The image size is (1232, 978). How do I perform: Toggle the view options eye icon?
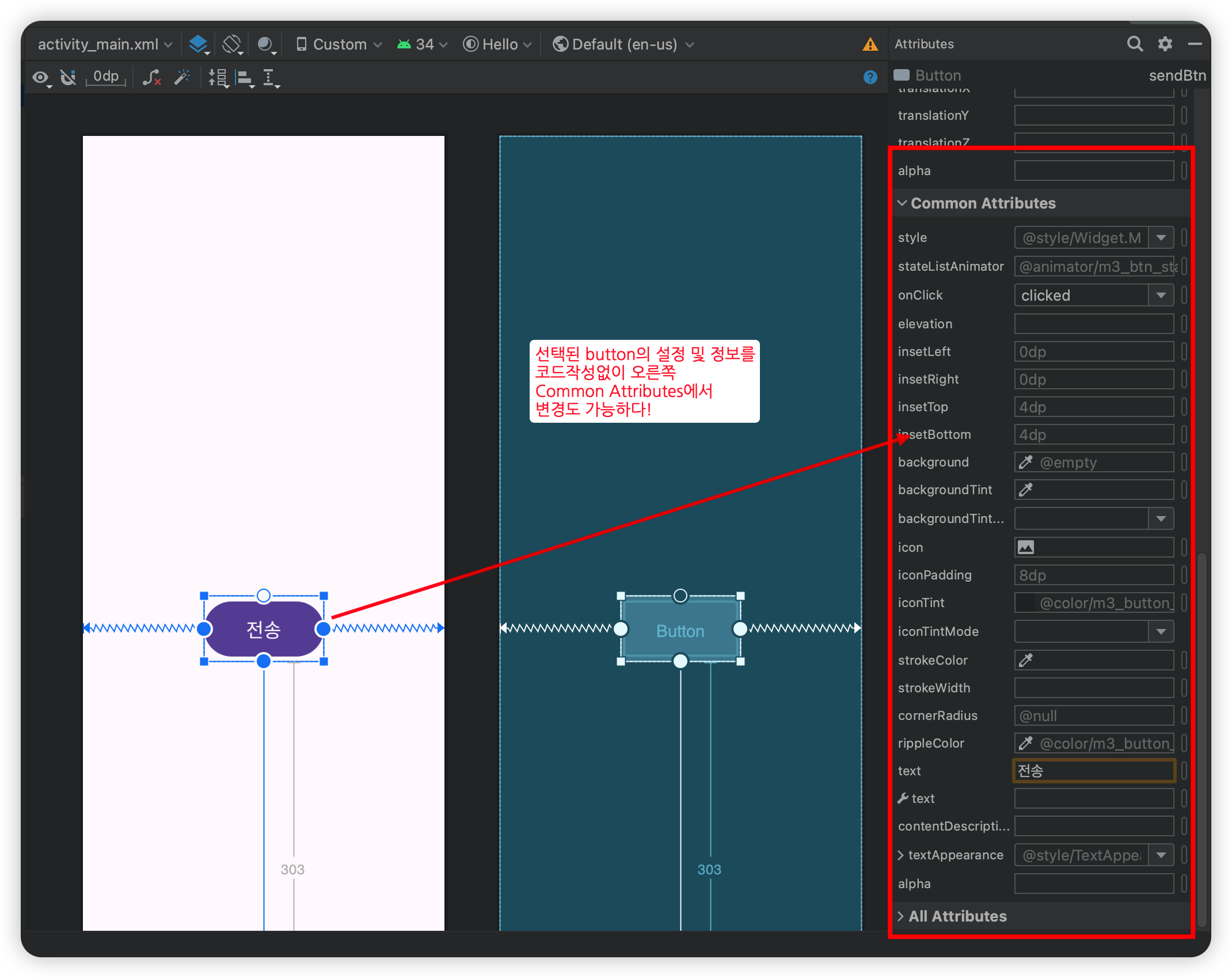tap(40, 77)
